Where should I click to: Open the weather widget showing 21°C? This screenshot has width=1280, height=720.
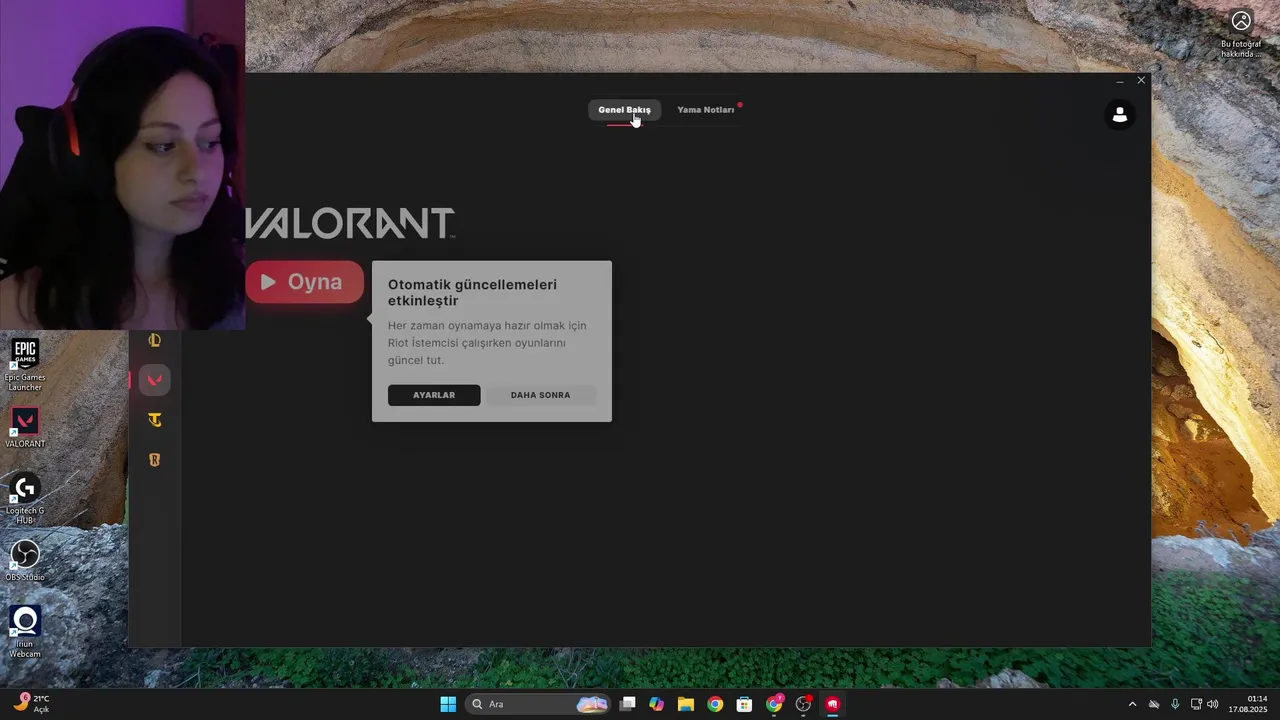[32, 704]
